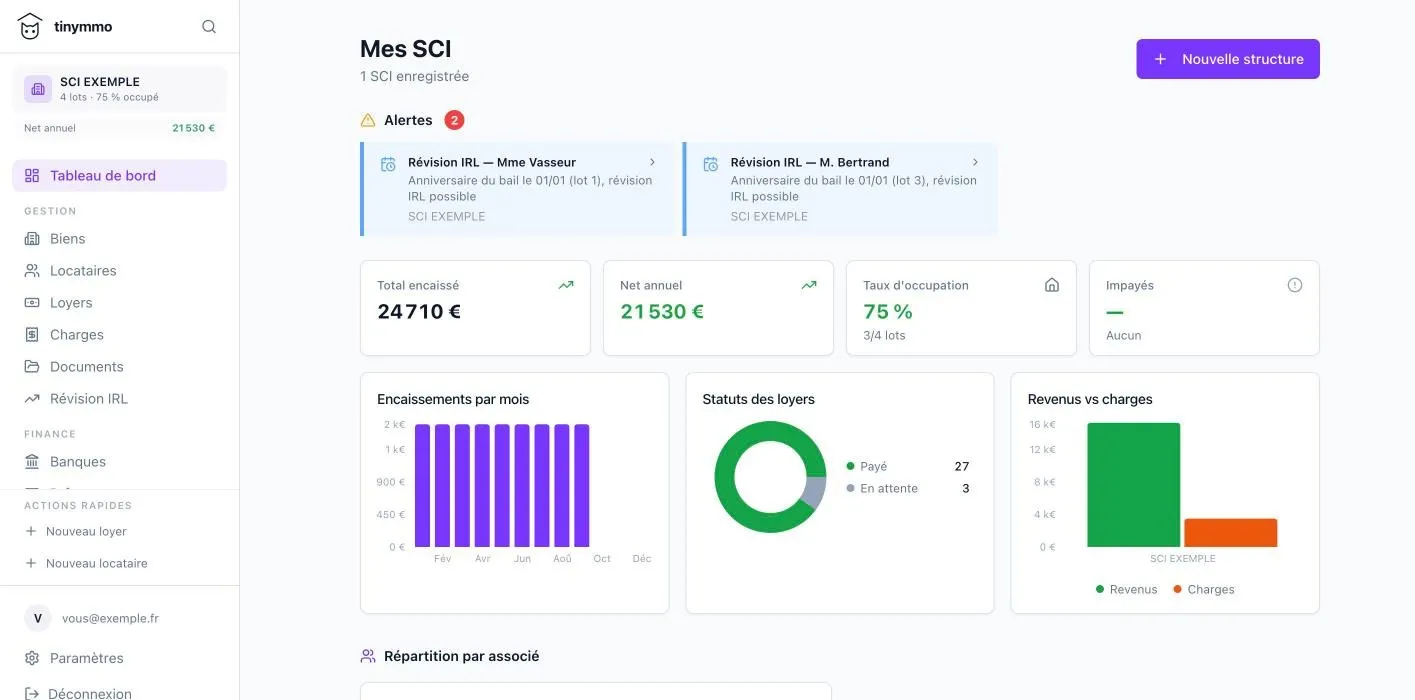
Task: Open the SCI EXEMPLE structure selector
Action: pos(120,89)
